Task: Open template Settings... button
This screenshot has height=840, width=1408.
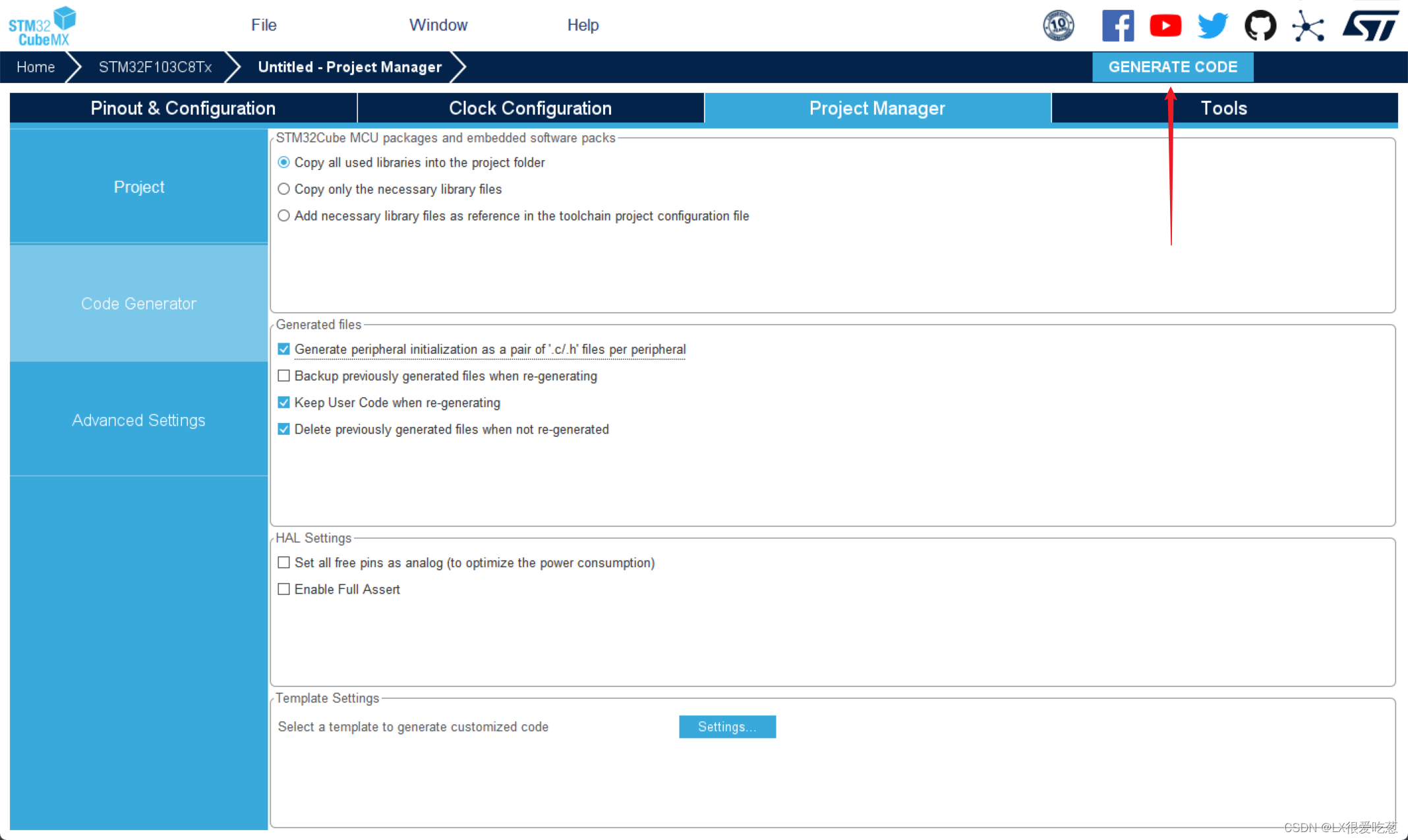Action: pos(727,727)
